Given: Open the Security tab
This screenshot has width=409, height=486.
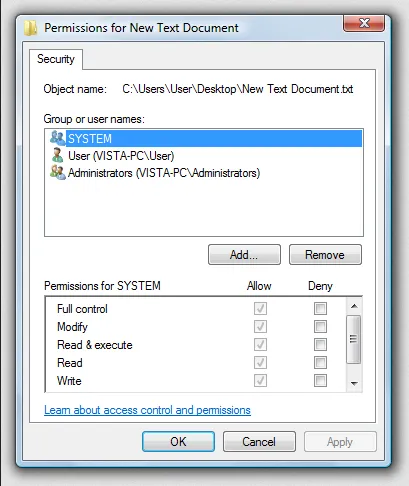Looking at the screenshot, I should (x=56, y=59).
